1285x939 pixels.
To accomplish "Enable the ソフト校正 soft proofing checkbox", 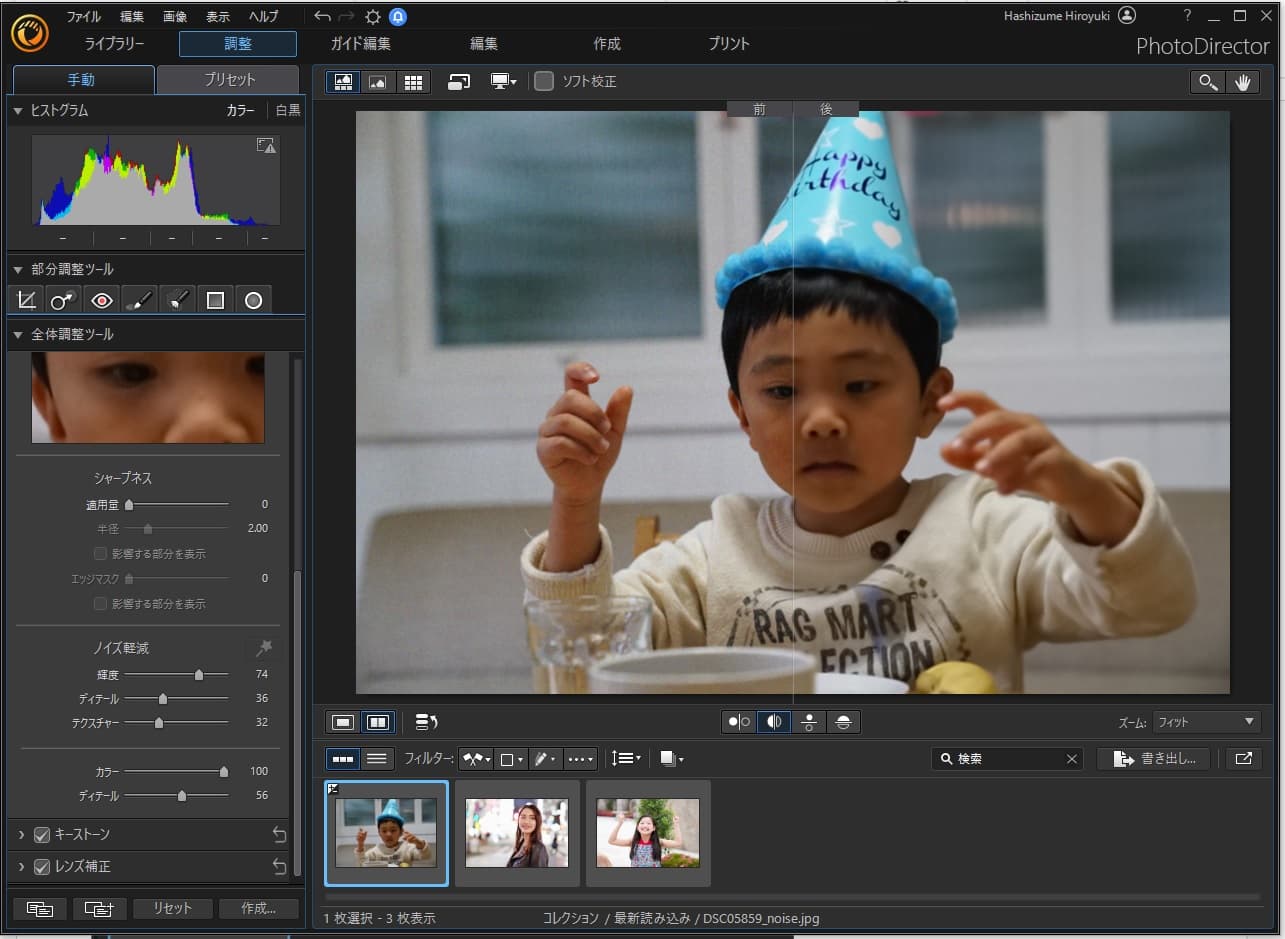I will point(544,82).
